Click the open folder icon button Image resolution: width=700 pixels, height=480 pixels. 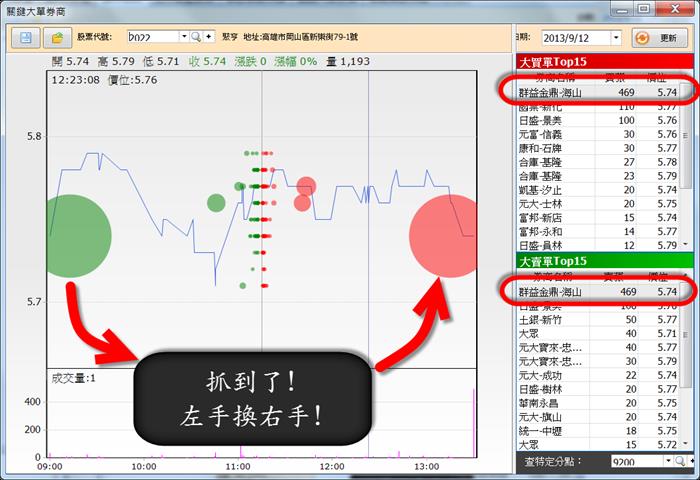point(57,38)
